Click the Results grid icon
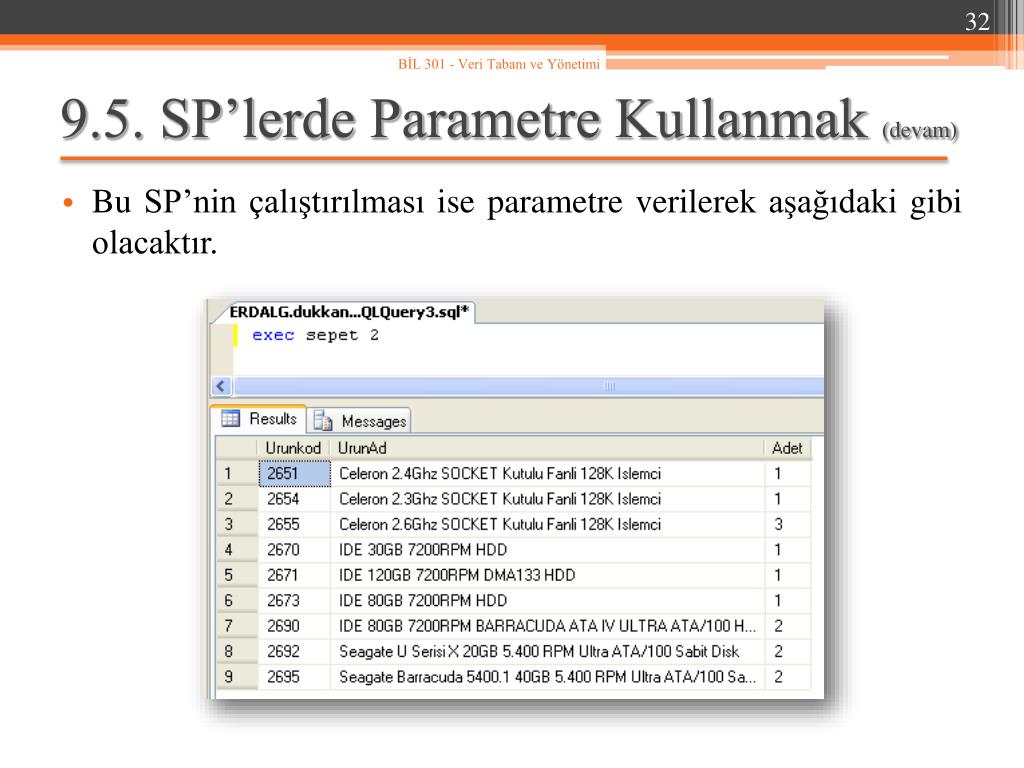 230,419
